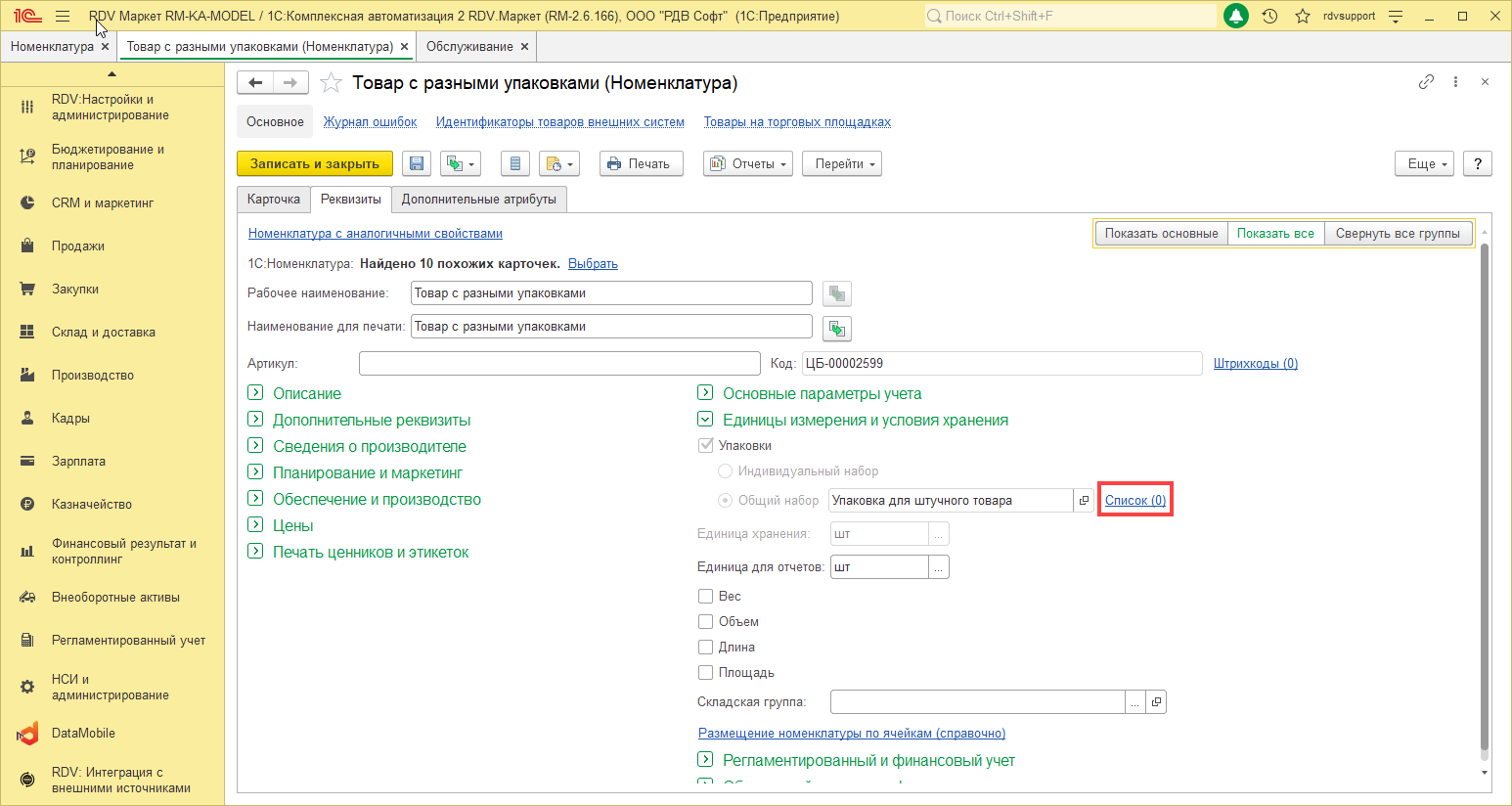Open notifications bell icon in title bar
This screenshot has height=806, width=1512.
click(x=1236, y=17)
